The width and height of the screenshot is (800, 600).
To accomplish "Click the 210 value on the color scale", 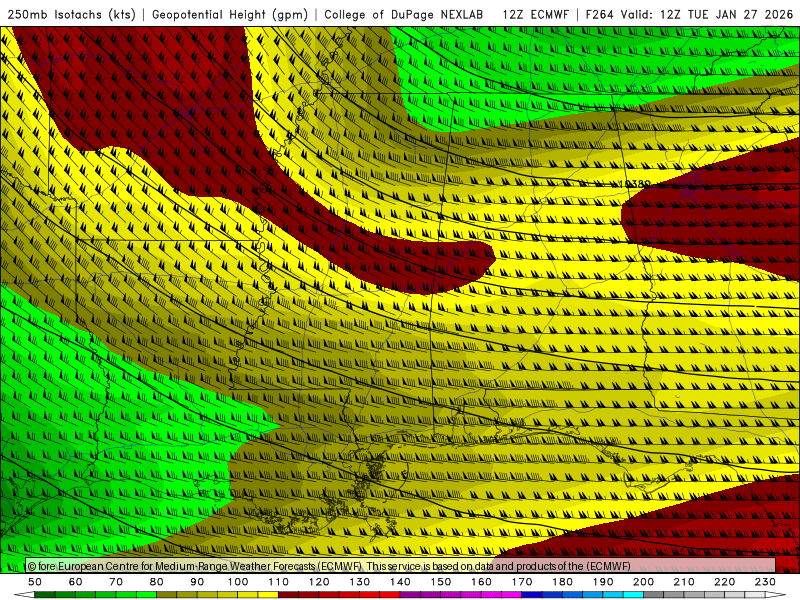I will (x=684, y=582).
